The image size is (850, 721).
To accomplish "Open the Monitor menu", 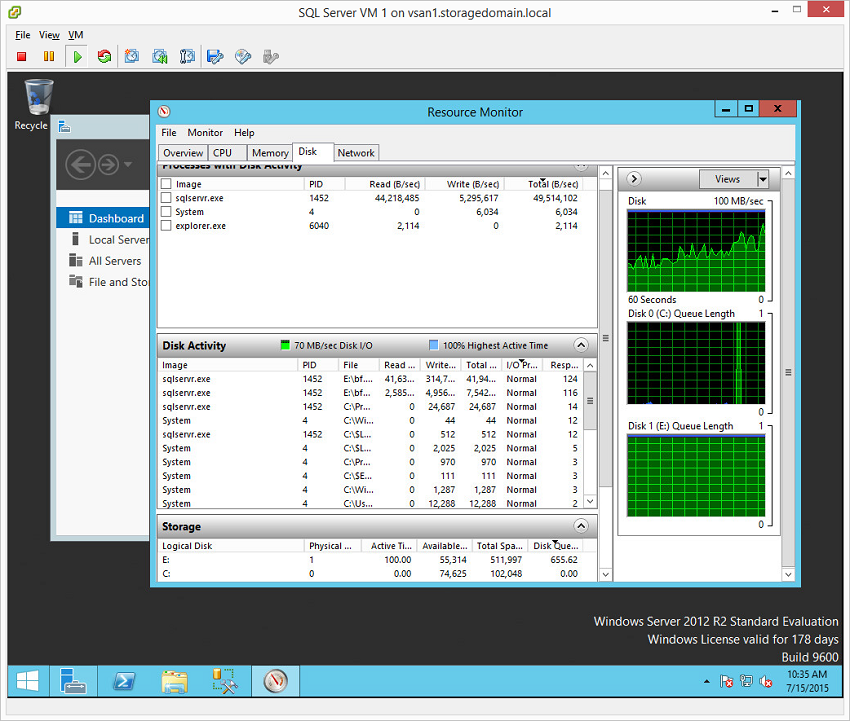I will click(x=205, y=132).
